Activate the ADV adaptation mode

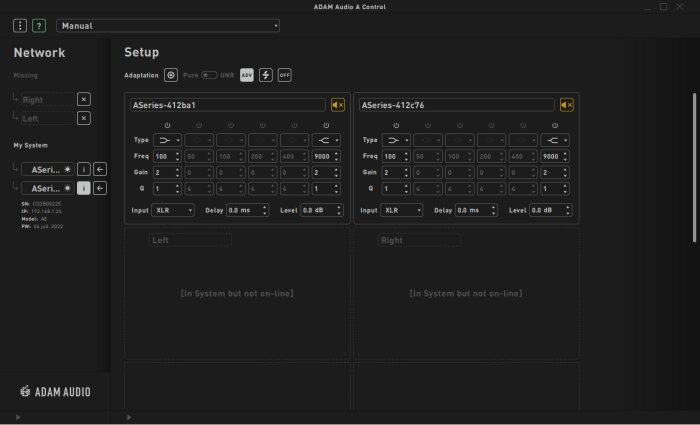(246, 75)
